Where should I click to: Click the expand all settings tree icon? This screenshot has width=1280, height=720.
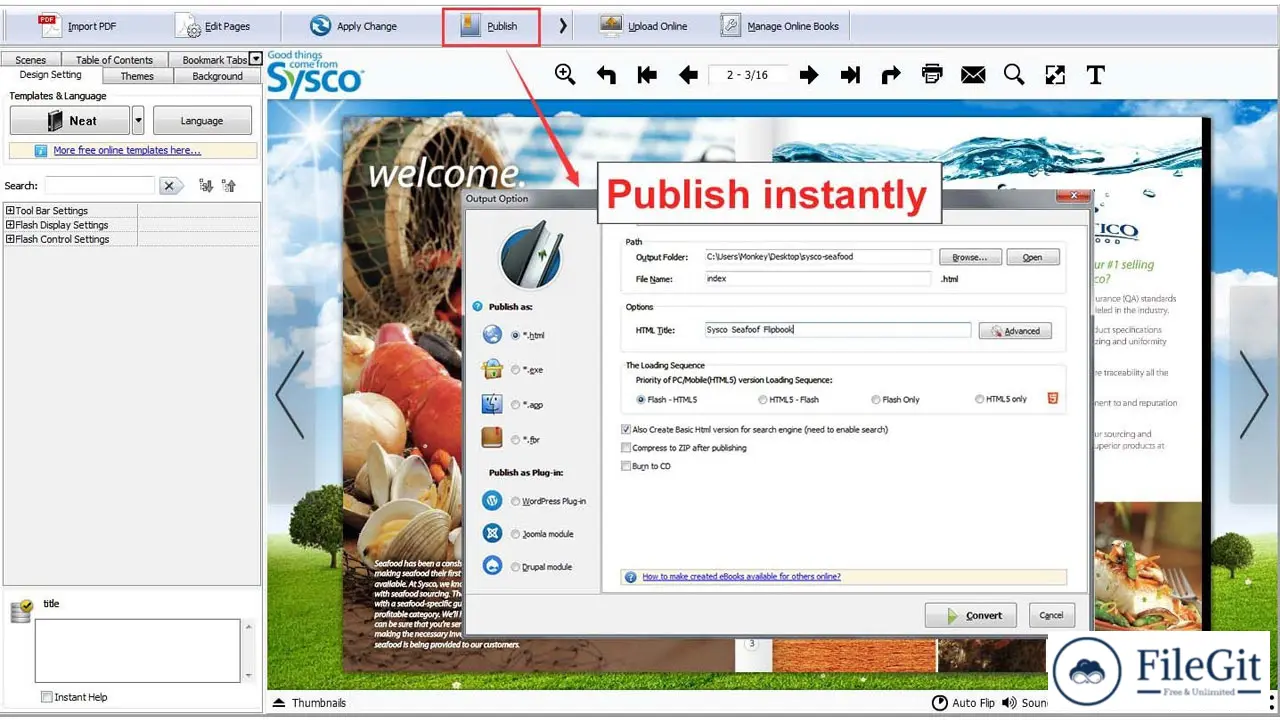206,185
